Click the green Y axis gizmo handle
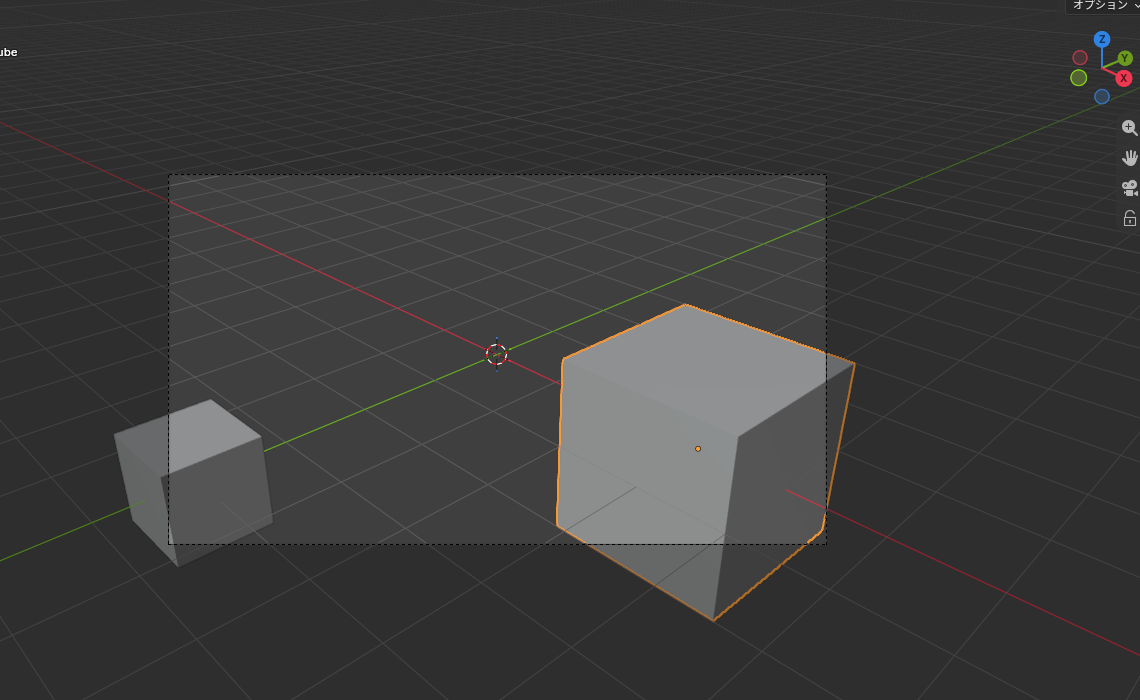 pyautogui.click(x=1125, y=58)
